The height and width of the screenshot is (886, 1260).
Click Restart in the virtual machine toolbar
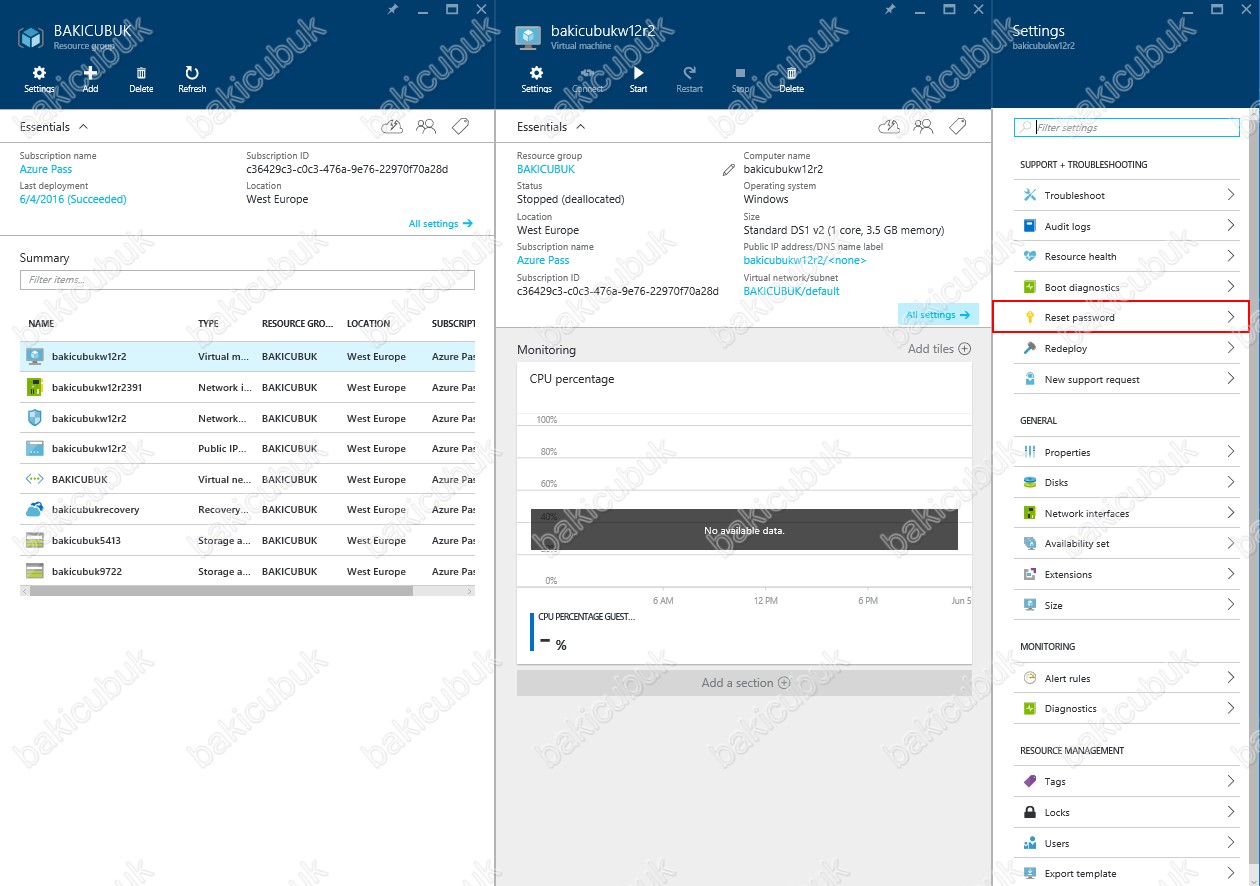tap(689, 79)
